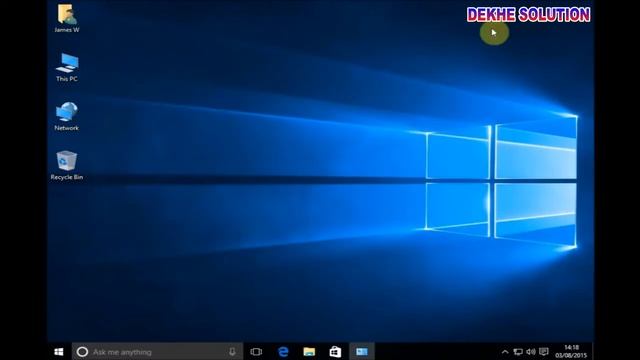640x360 pixels.
Task: Open the Store app from taskbar
Action: point(335,351)
